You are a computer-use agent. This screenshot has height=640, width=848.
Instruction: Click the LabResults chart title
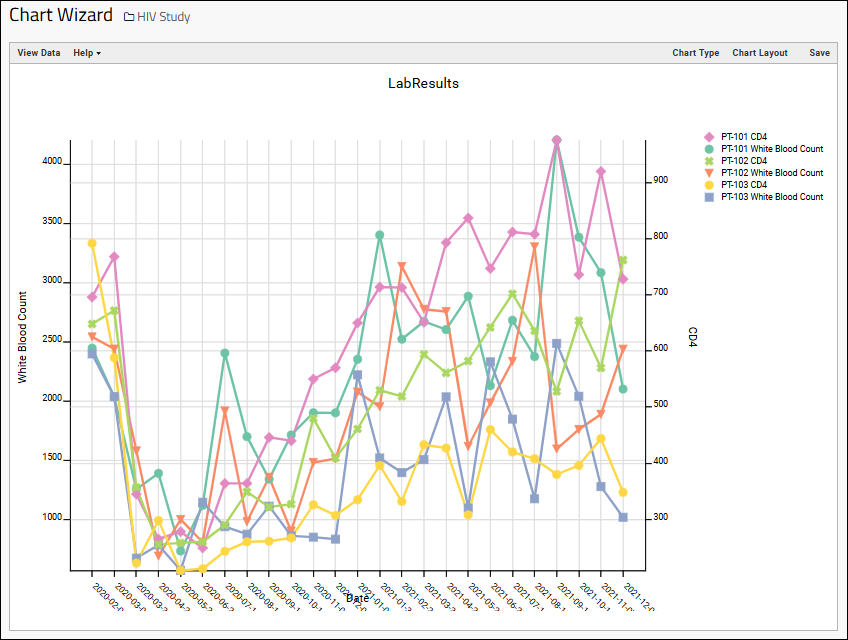(423, 84)
